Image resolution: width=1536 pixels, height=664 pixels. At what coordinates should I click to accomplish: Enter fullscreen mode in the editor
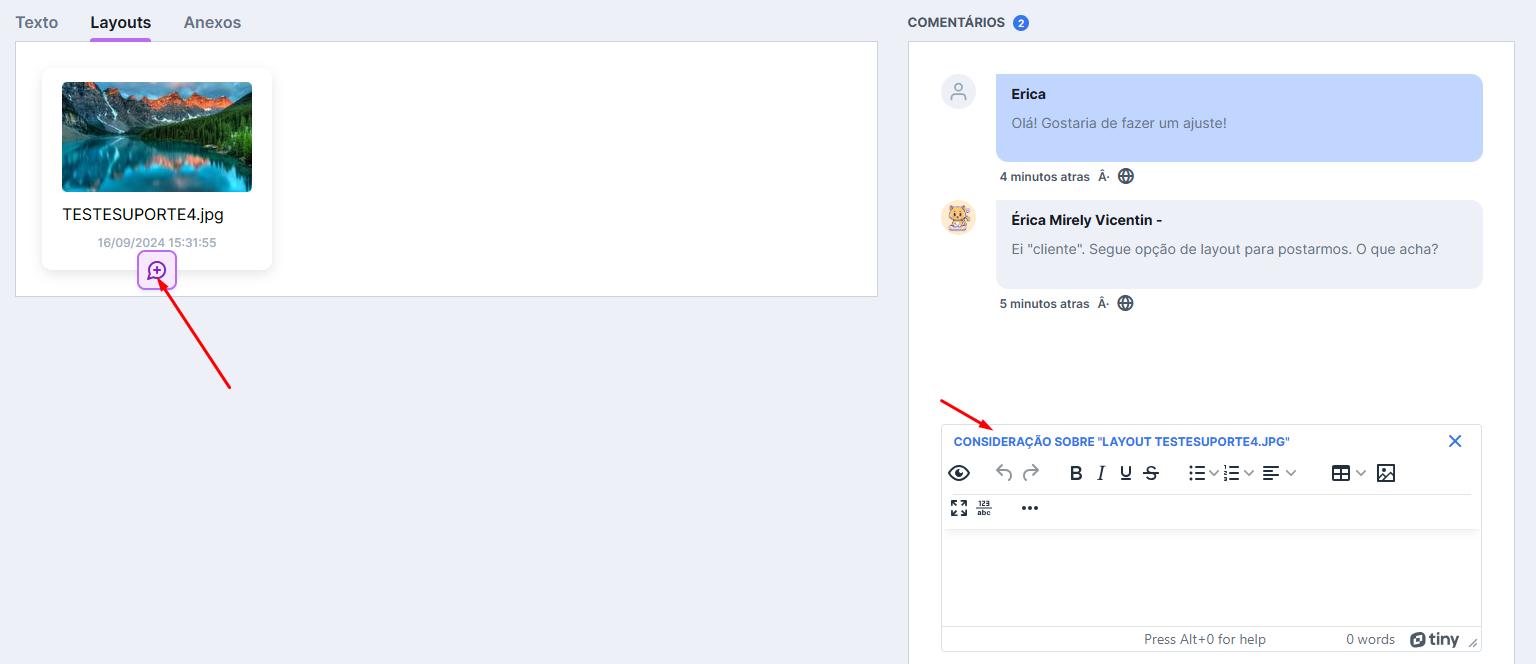click(959, 508)
